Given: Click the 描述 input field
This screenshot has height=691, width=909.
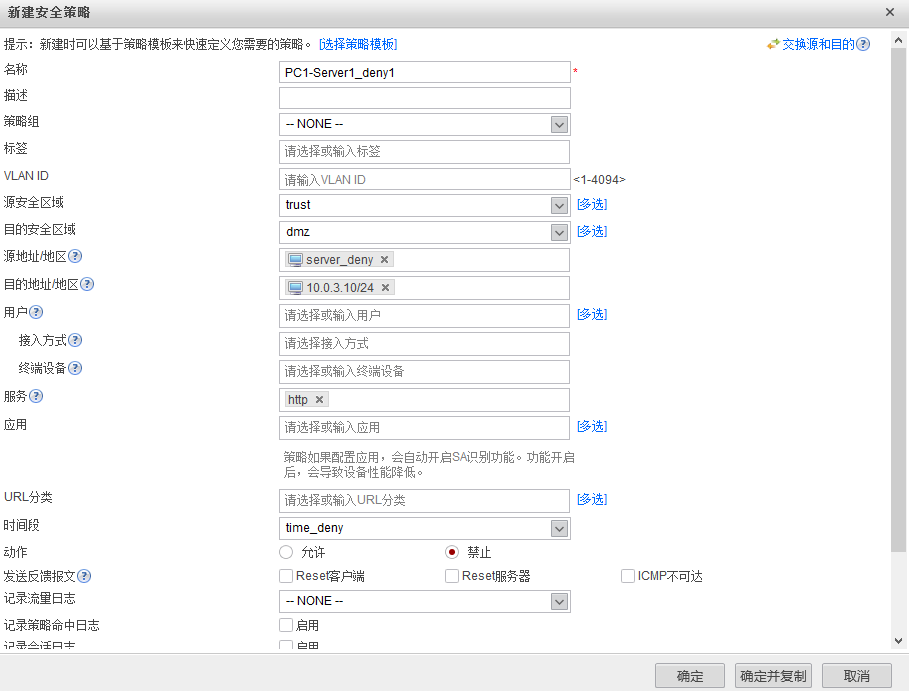Looking at the screenshot, I should tap(424, 98).
